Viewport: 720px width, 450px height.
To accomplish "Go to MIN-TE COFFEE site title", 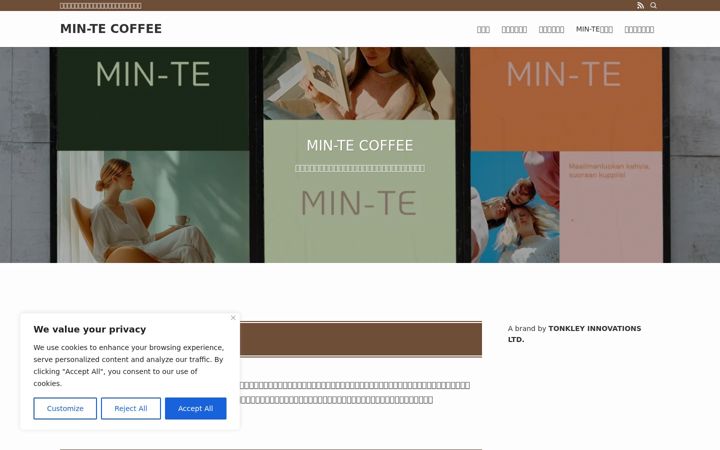I will [x=111, y=28].
